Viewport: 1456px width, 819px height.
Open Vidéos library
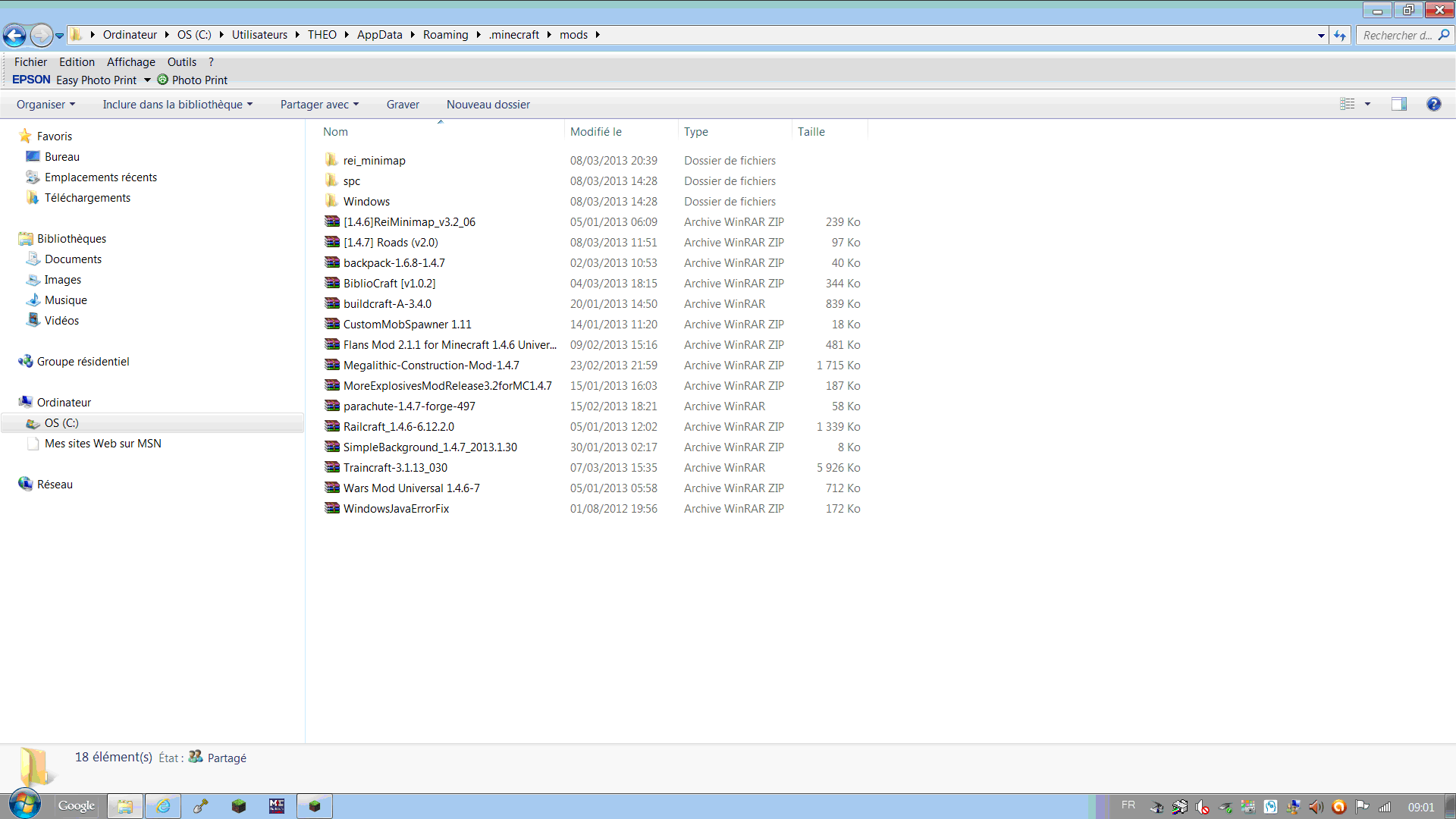click(61, 320)
